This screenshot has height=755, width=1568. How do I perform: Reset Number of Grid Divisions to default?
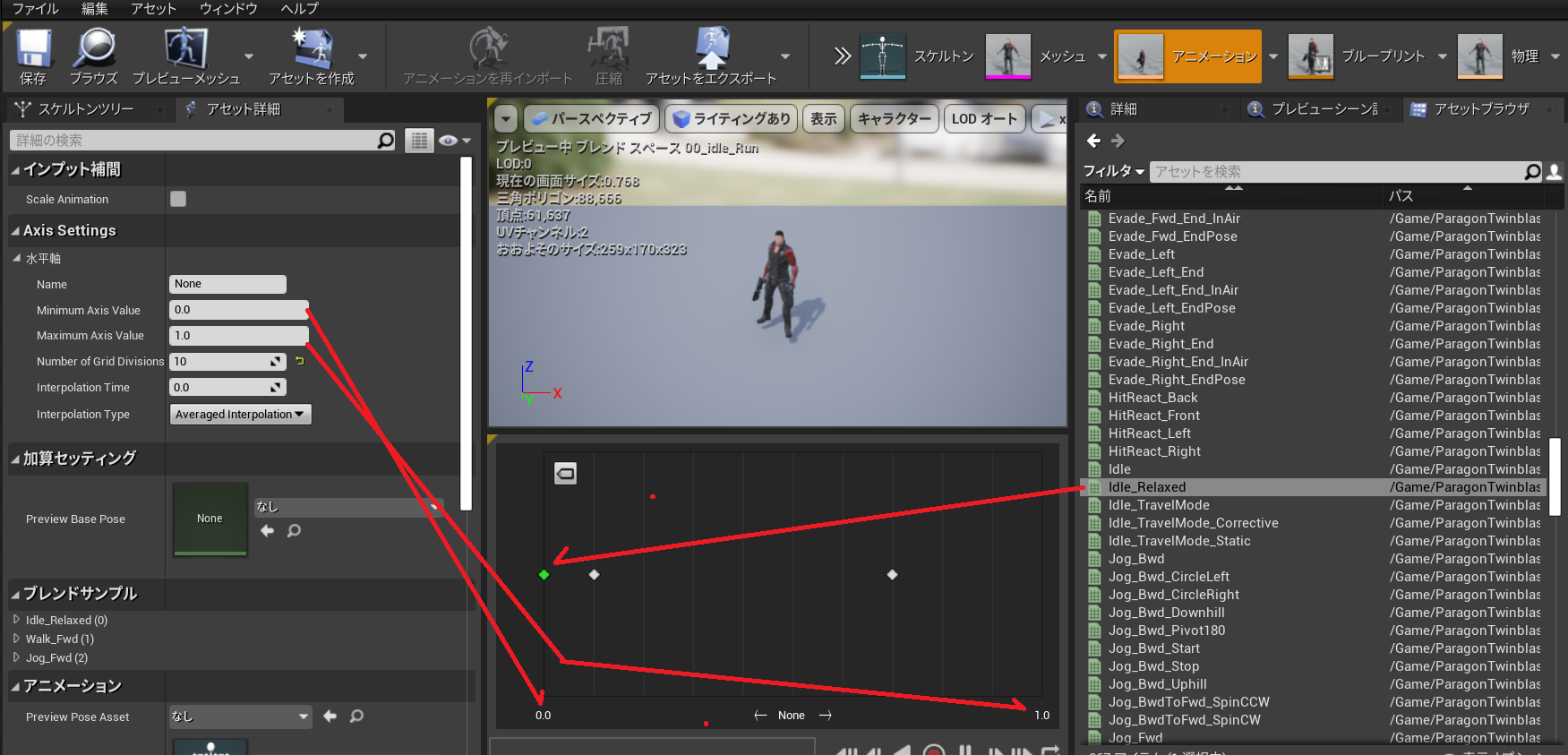tap(300, 361)
